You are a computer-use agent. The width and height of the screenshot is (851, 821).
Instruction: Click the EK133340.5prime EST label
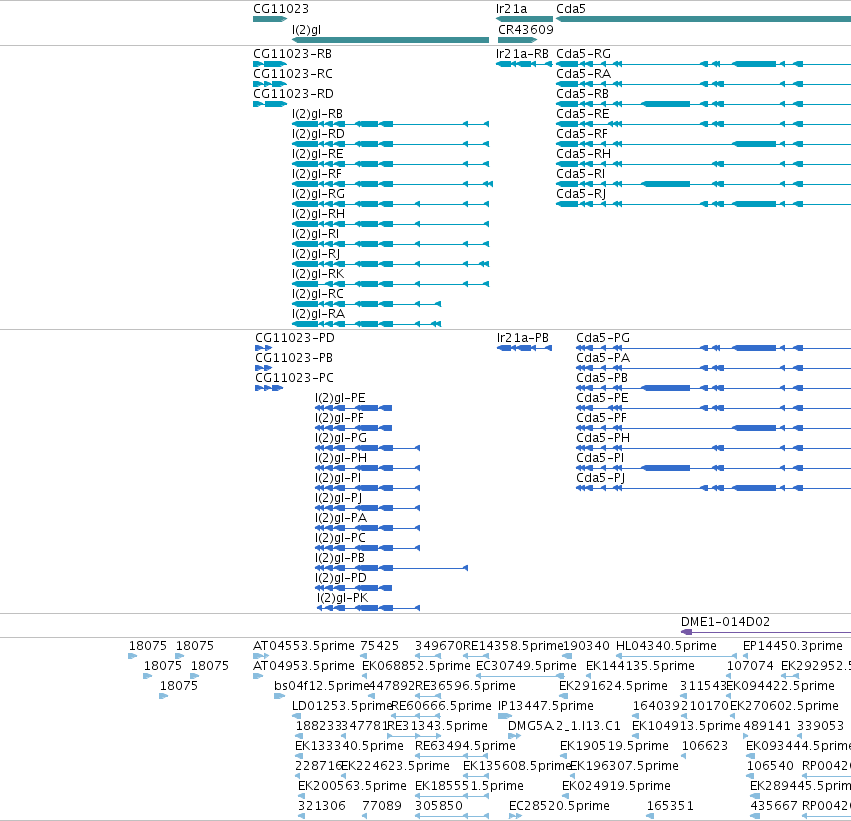coord(349,746)
